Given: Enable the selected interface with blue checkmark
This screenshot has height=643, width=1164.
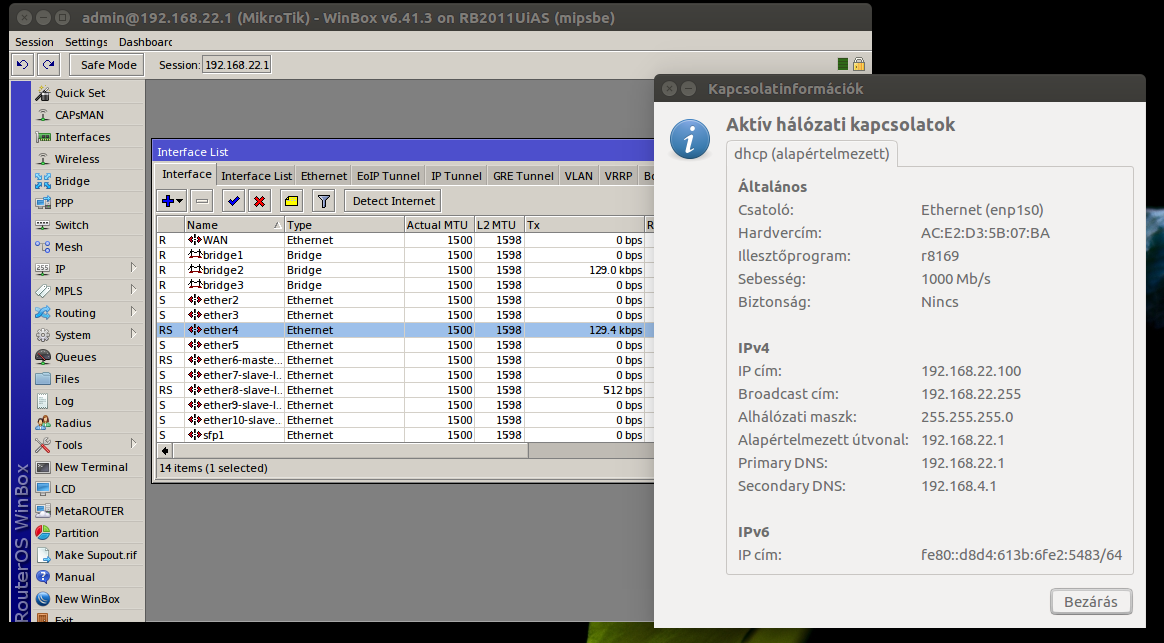Looking at the screenshot, I should click(234, 201).
